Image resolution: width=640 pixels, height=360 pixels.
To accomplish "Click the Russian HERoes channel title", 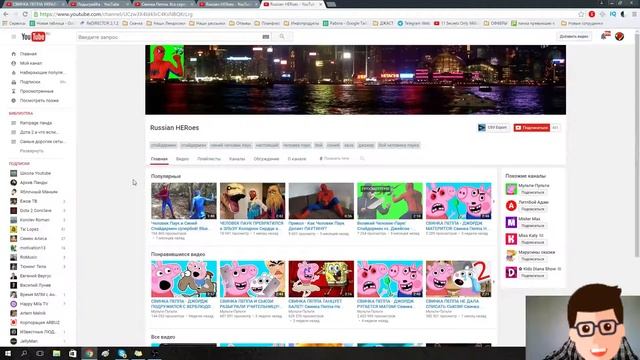I will click(x=174, y=128).
